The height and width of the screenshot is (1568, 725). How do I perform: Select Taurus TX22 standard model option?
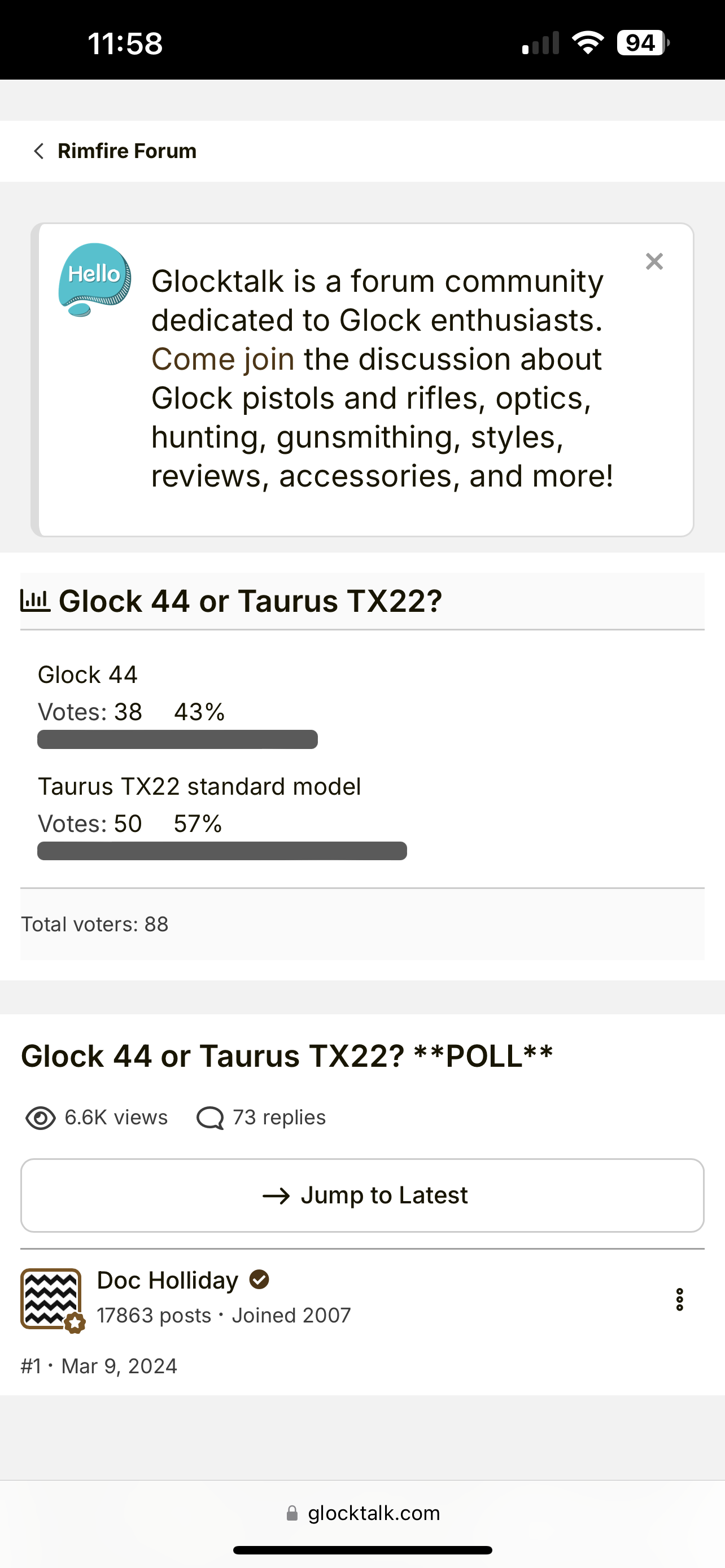pos(199,786)
